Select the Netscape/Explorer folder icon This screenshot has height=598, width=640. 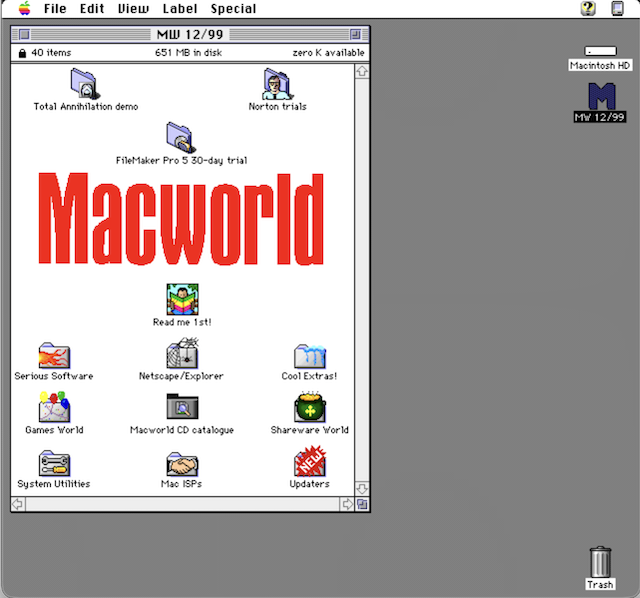(x=182, y=353)
